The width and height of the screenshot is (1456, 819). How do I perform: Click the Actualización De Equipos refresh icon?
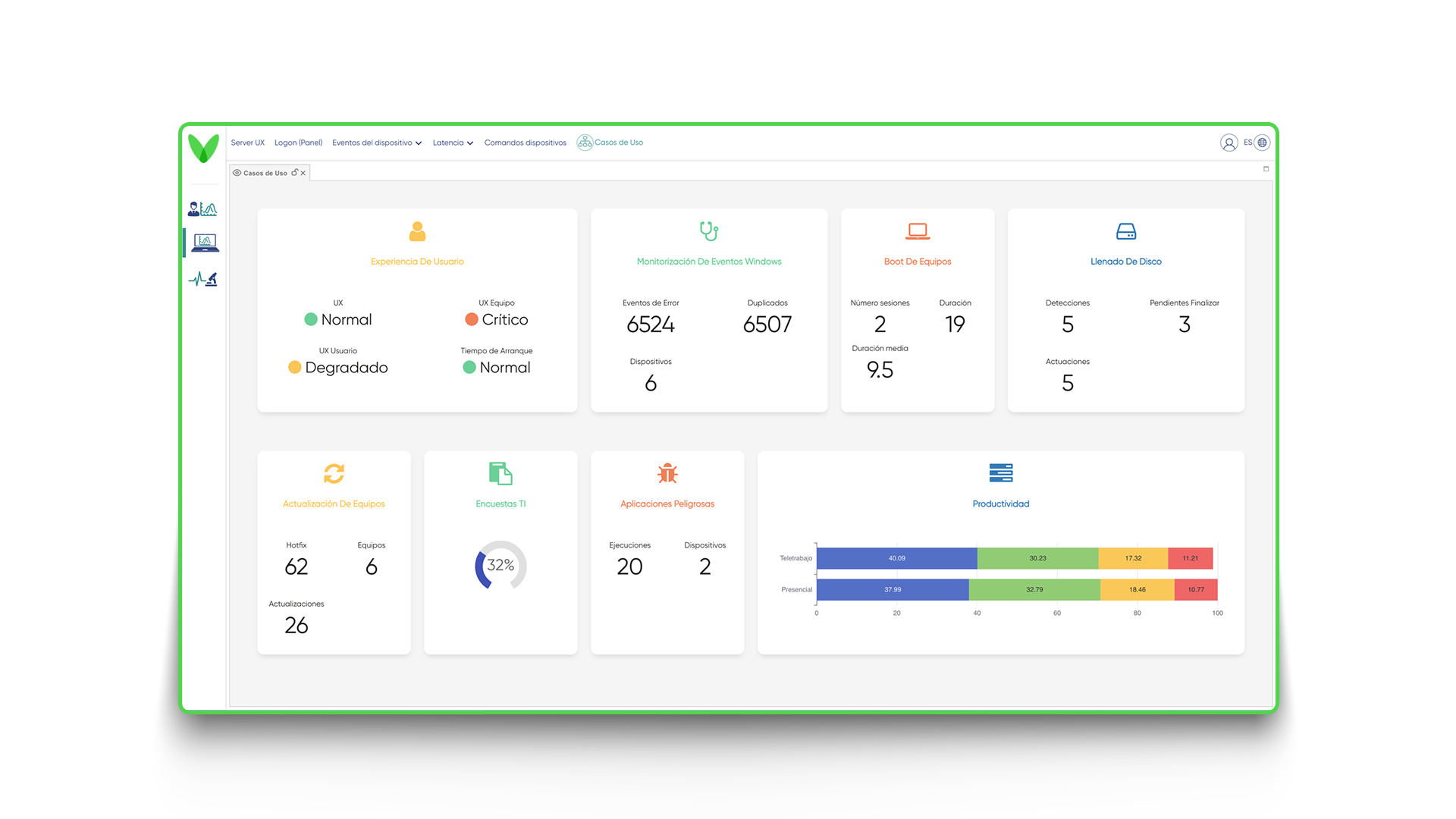334,473
